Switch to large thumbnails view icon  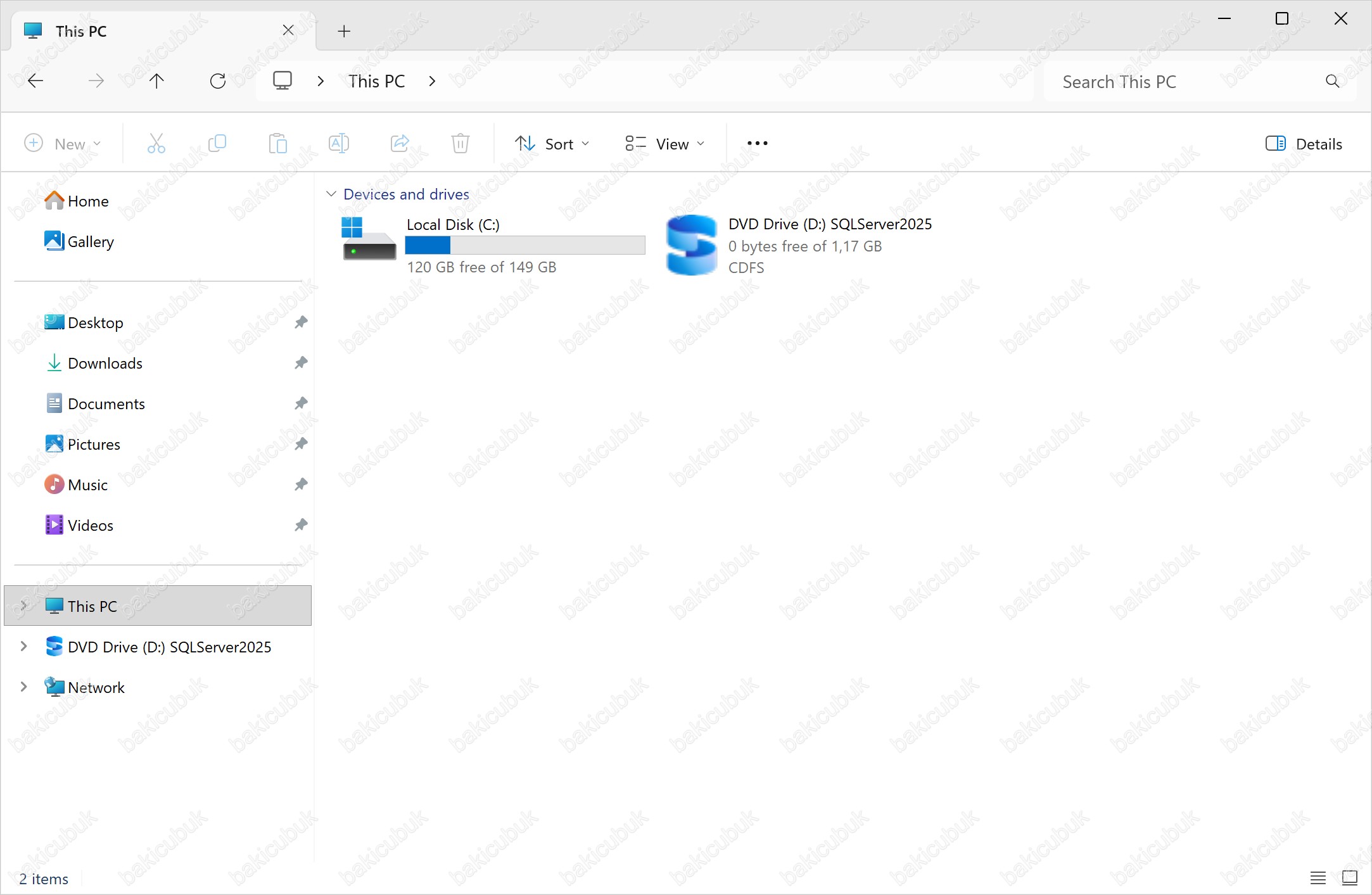(1349, 877)
